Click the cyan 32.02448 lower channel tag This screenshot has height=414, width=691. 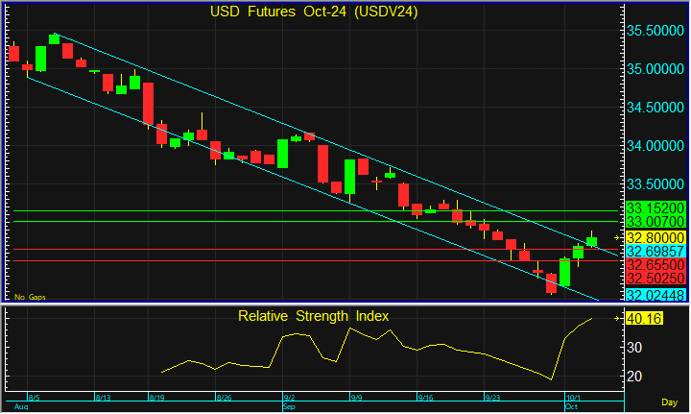point(655,295)
